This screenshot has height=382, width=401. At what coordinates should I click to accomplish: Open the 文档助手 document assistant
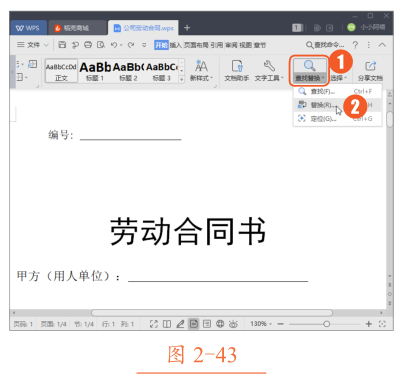(x=237, y=70)
